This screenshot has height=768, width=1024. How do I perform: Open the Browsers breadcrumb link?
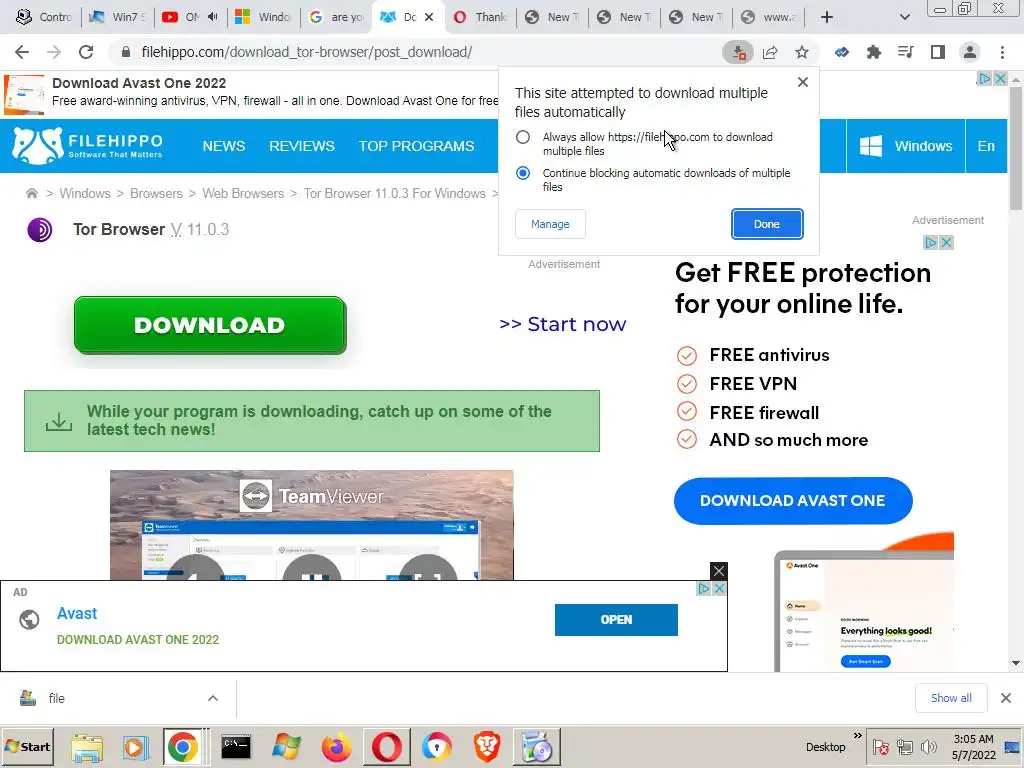click(156, 193)
